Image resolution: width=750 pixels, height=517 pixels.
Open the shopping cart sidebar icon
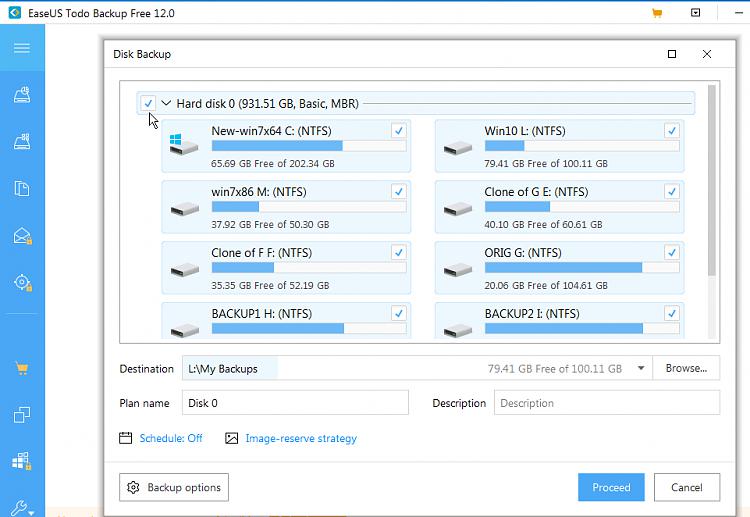pos(22,368)
